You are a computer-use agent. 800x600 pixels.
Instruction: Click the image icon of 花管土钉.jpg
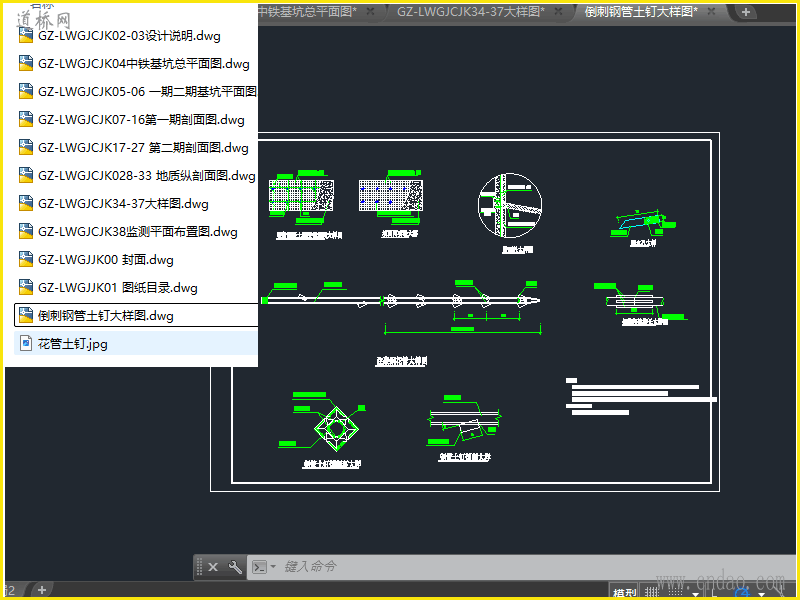[x=26, y=343]
